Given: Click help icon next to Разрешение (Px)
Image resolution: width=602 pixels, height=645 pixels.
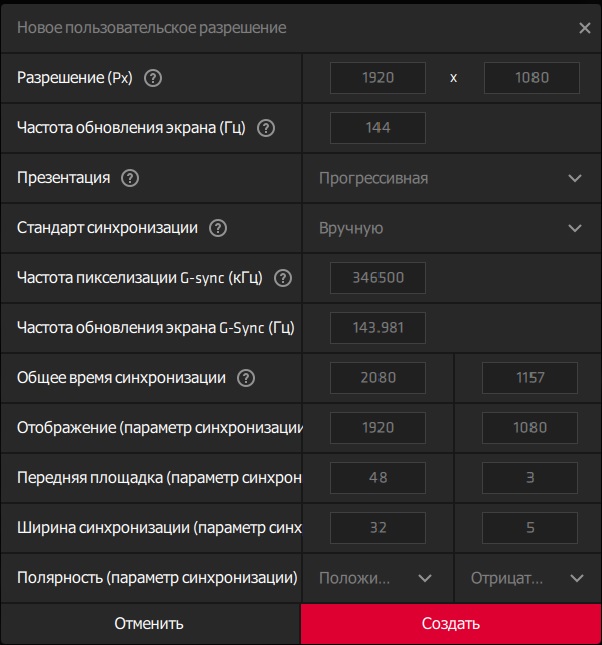Looking at the screenshot, I should (x=153, y=78).
